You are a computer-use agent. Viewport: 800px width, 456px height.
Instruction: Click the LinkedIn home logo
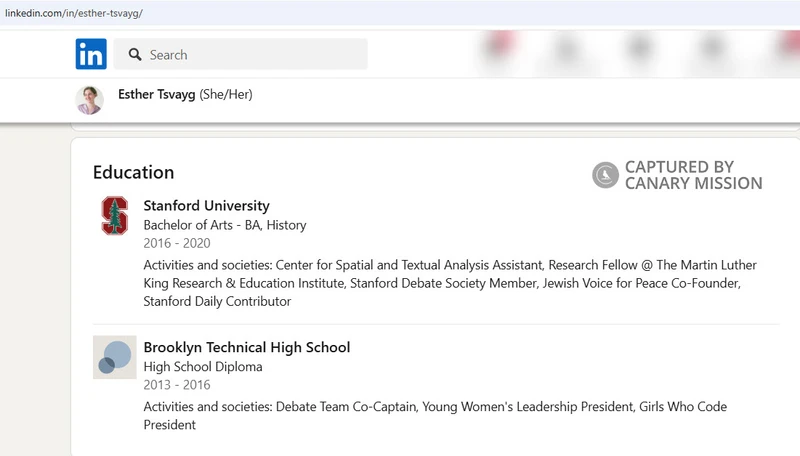pyautogui.click(x=91, y=54)
